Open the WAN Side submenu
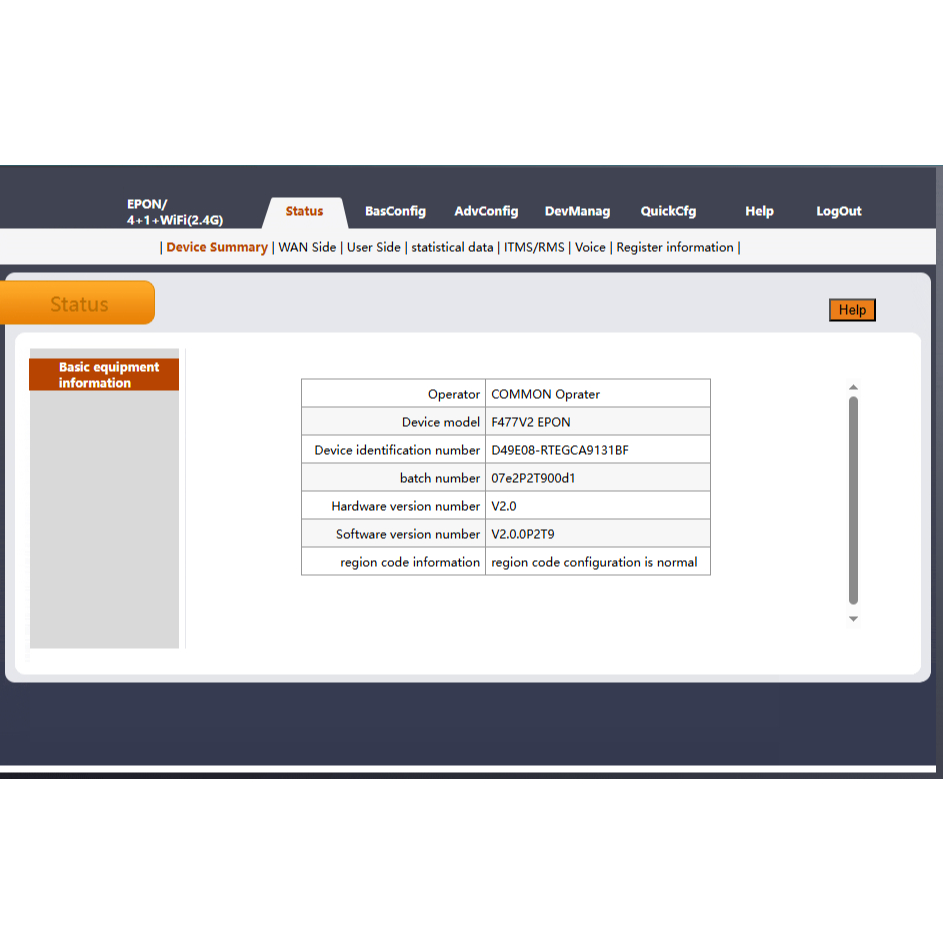This screenshot has height=943, width=943. click(307, 247)
